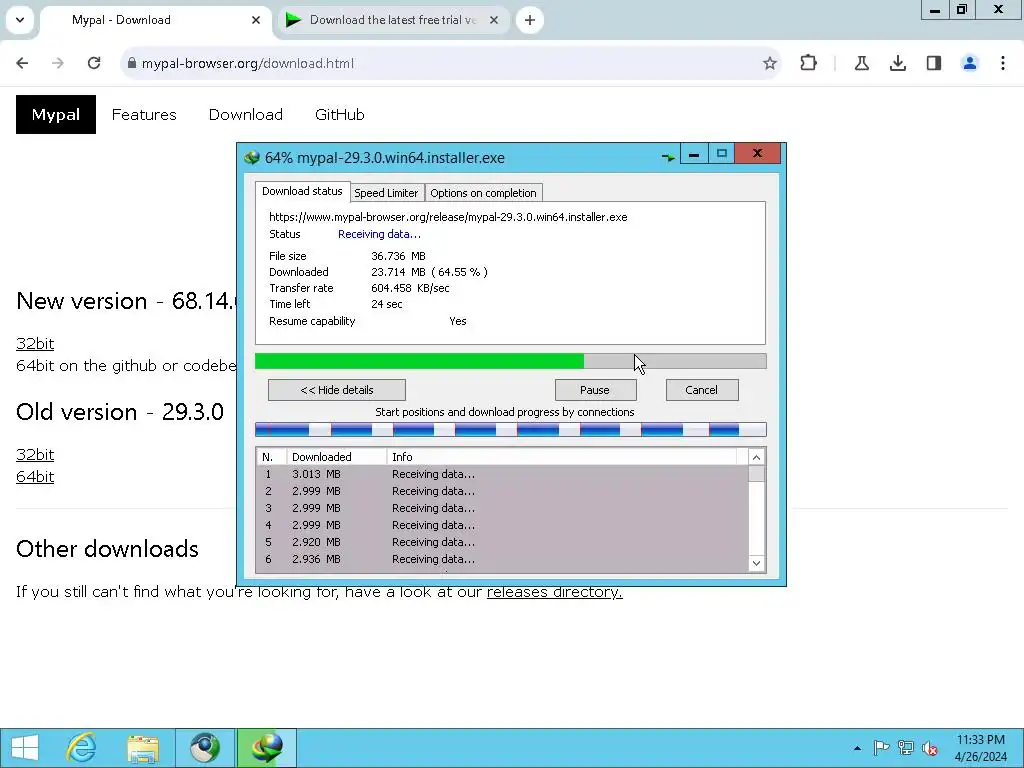Click the Action Center flag tray icon
The image size is (1024, 768).
tap(881, 748)
